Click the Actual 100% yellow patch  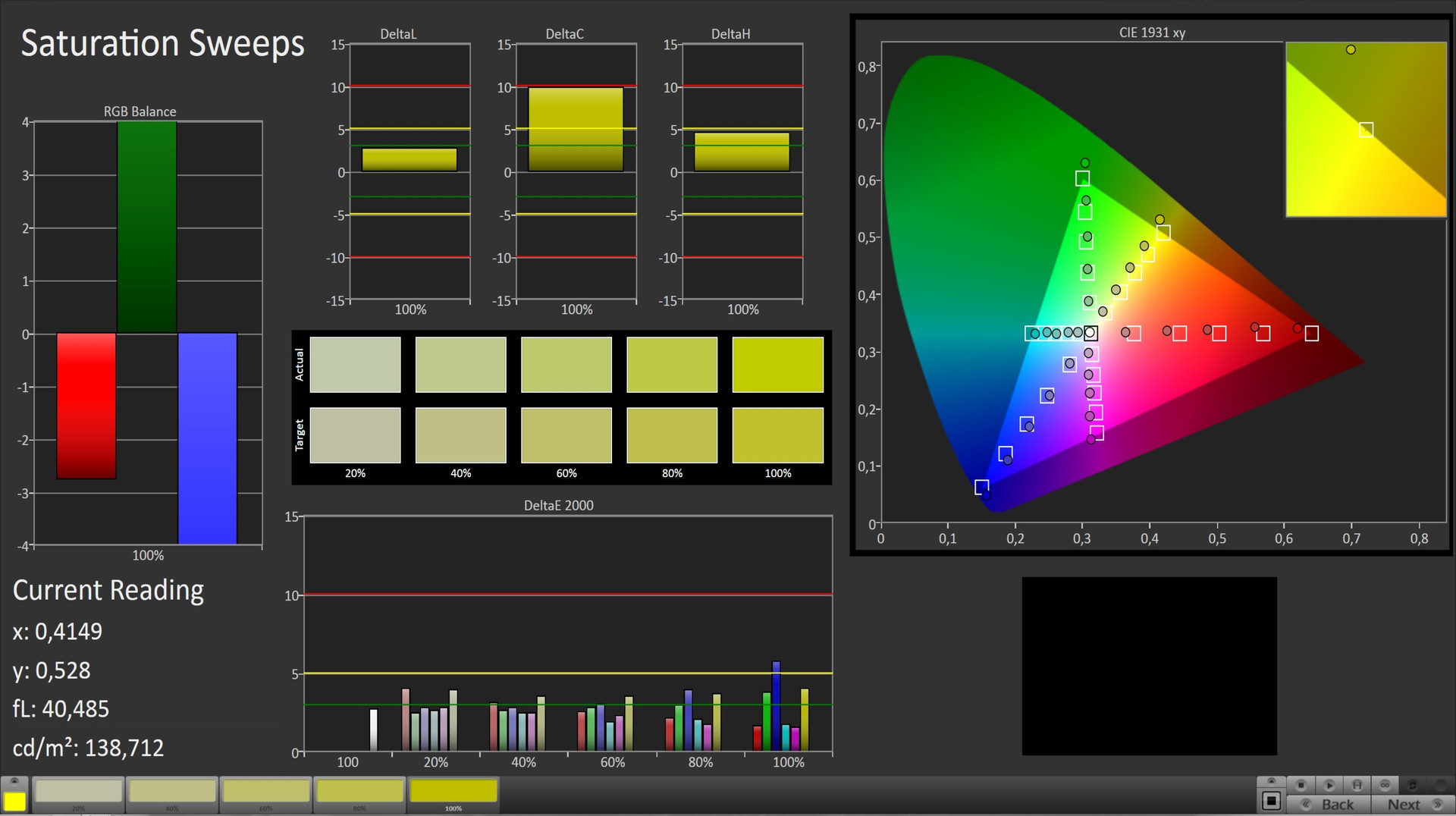777,365
